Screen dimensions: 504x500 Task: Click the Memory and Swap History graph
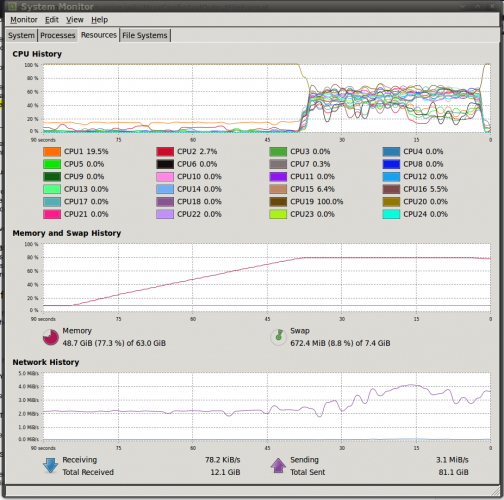267,277
